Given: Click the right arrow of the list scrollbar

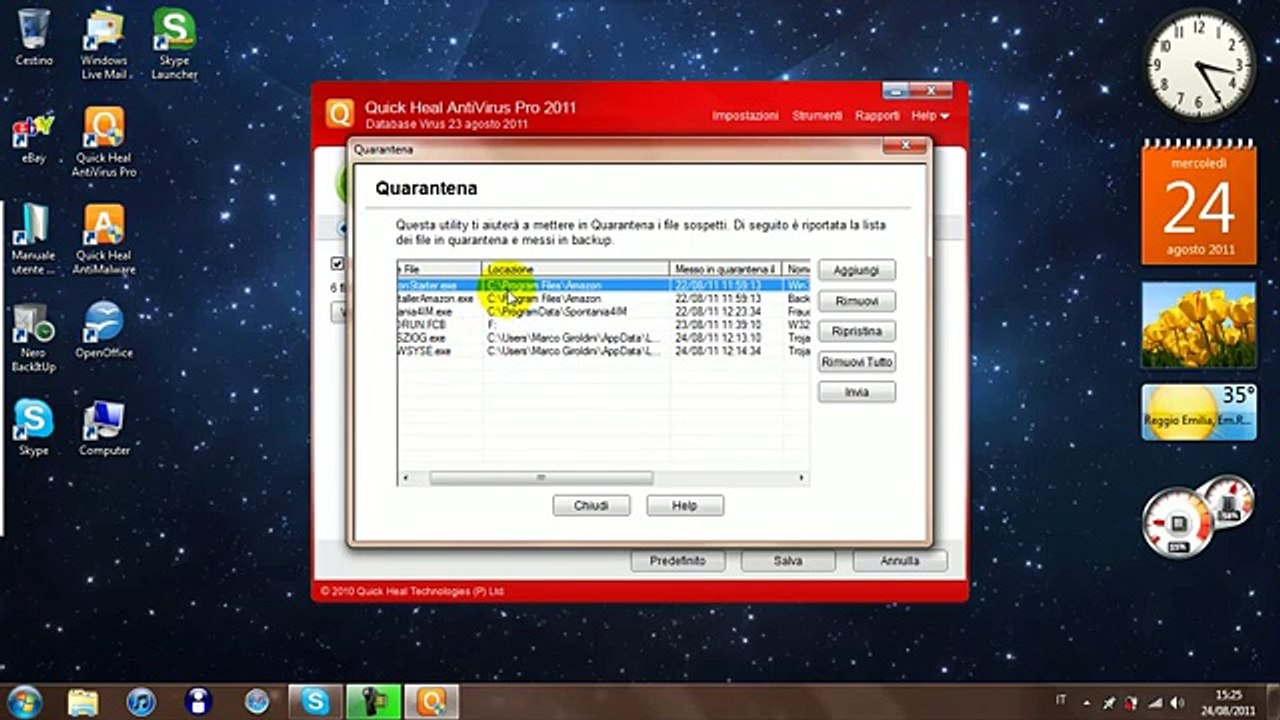Looking at the screenshot, I should pyautogui.click(x=802, y=478).
